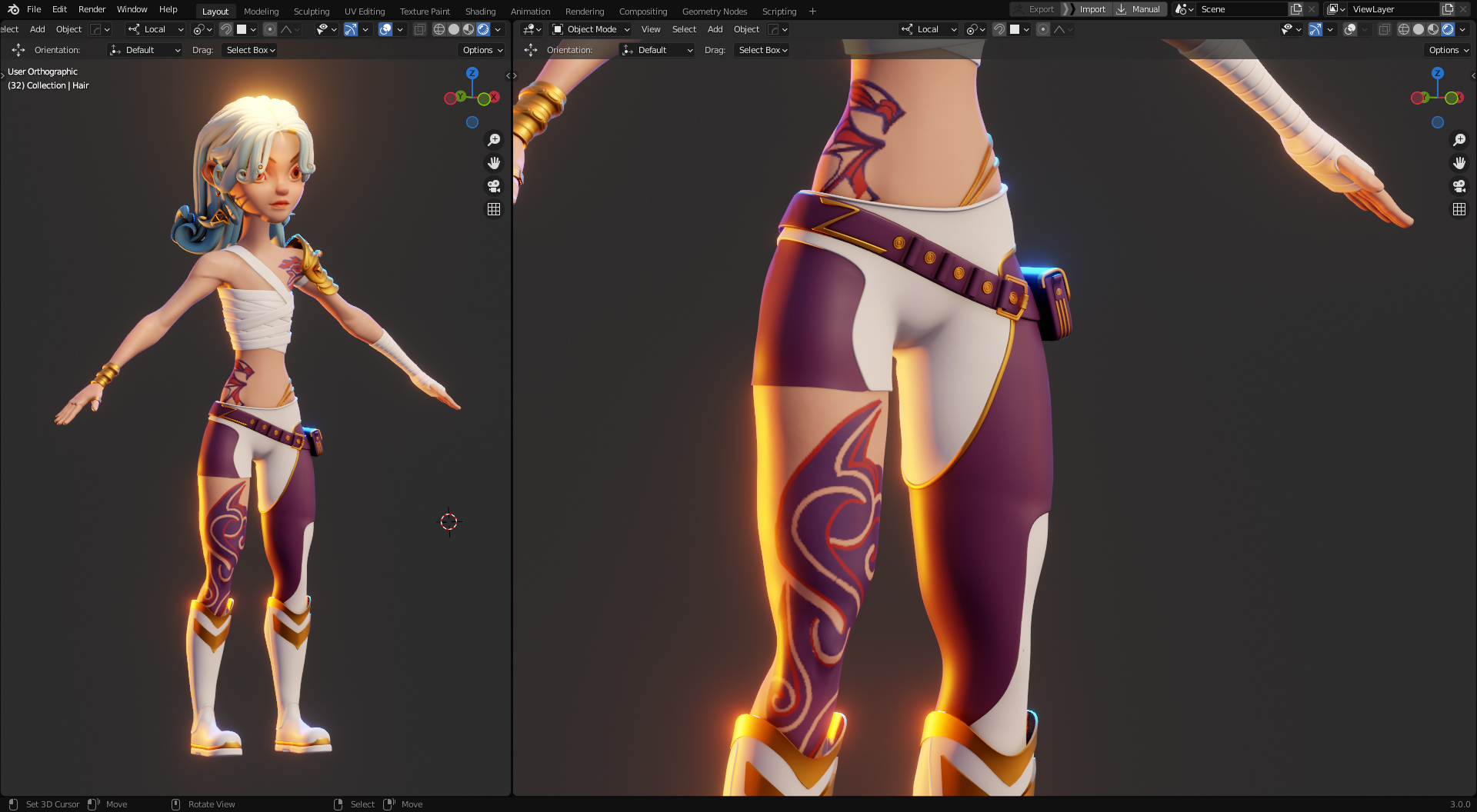Select wireframe shading in right viewport header
Image resolution: width=1477 pixels, height=812 pixels.
pyautogui.click(x=1404, y=29)
